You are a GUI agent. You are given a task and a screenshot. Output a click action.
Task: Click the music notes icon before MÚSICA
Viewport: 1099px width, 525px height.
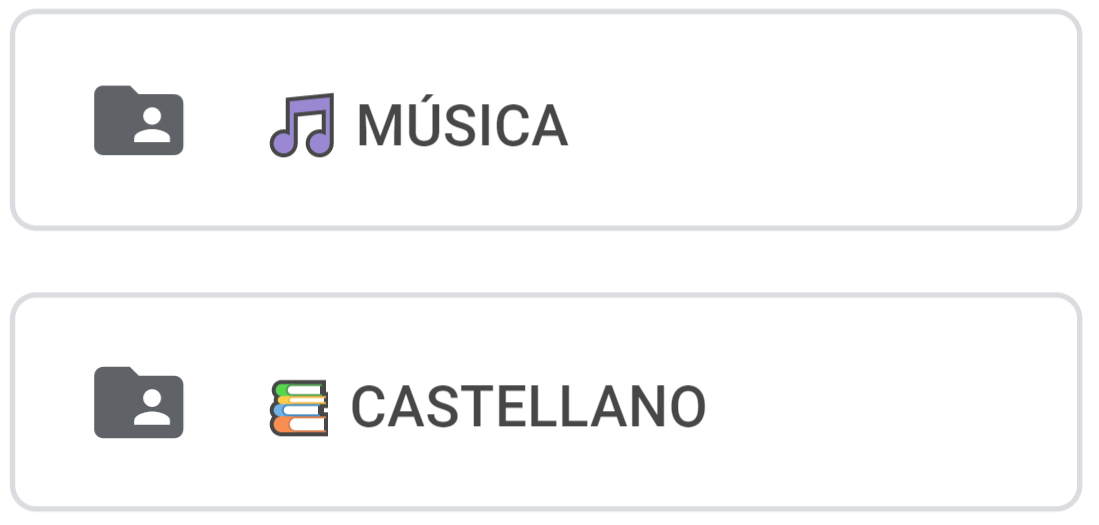pos(301,125)
